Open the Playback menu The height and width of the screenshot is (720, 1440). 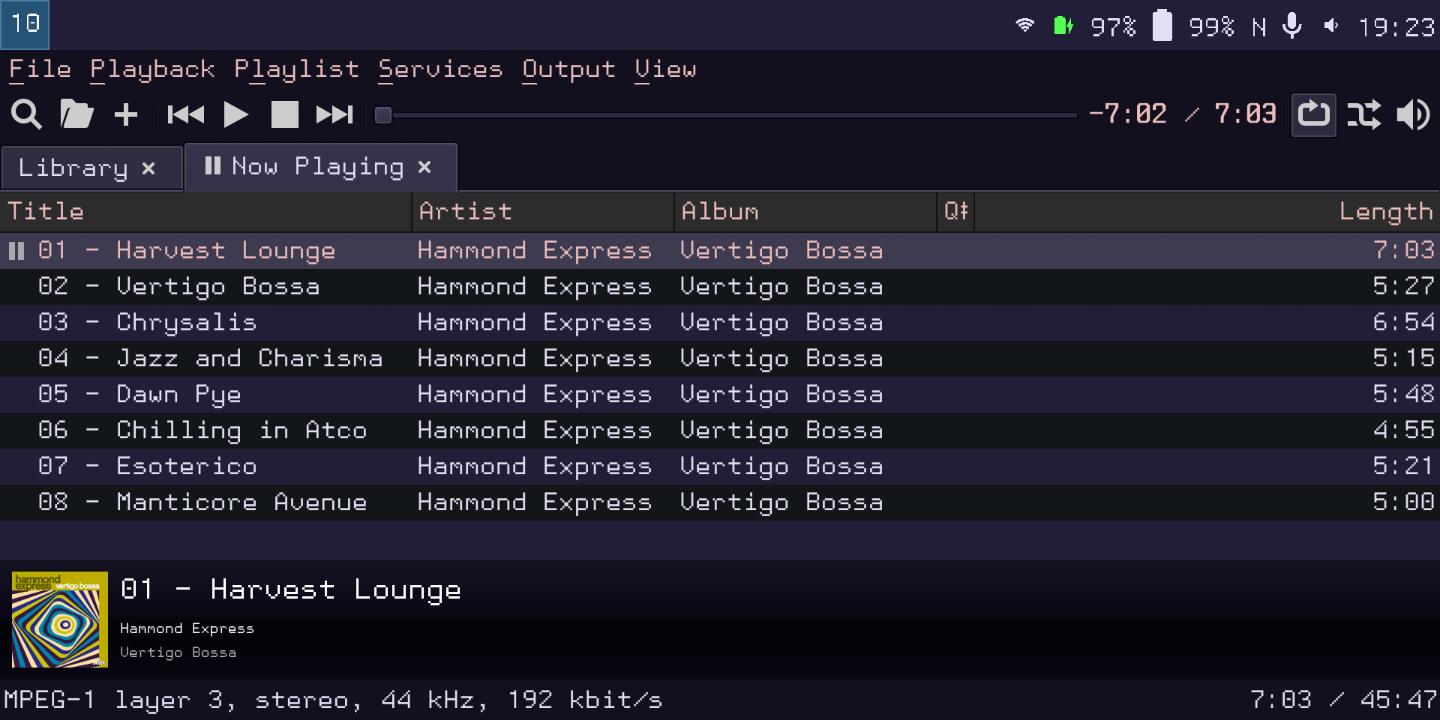pyautogui.click(x=152, y=69)
